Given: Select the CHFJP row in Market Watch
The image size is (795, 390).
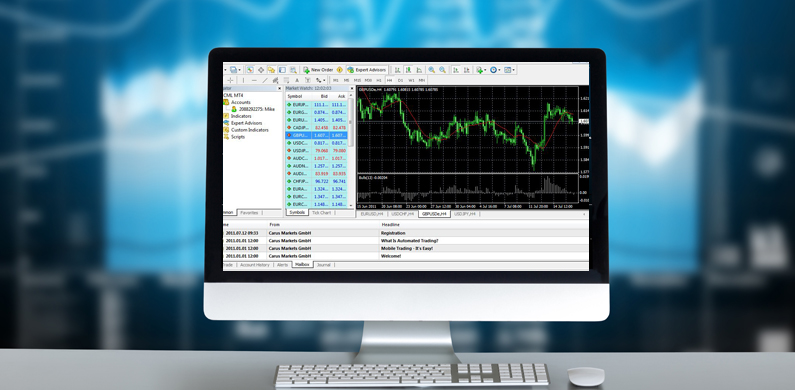Looking at the screenshot, I should click(317, 181).
